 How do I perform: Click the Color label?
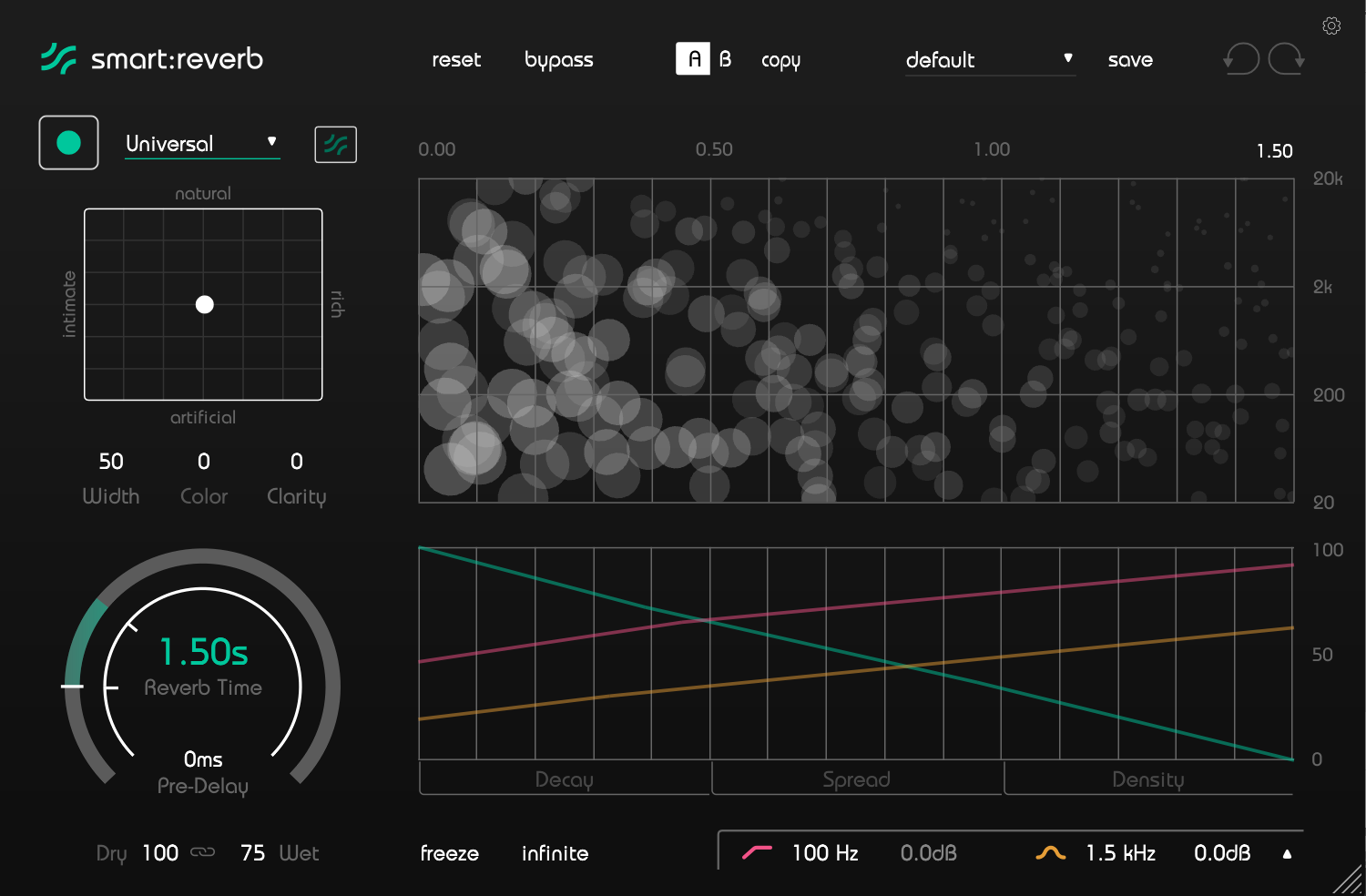click(x=204, y=496)
